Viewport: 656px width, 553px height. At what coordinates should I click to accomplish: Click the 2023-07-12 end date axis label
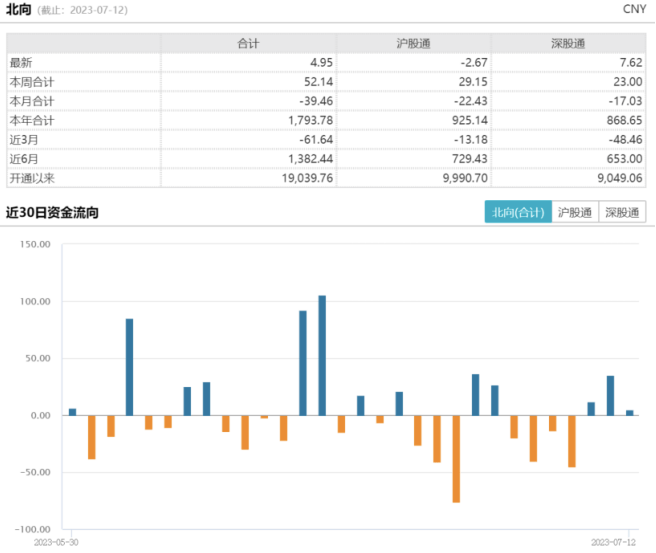point(612,541)
